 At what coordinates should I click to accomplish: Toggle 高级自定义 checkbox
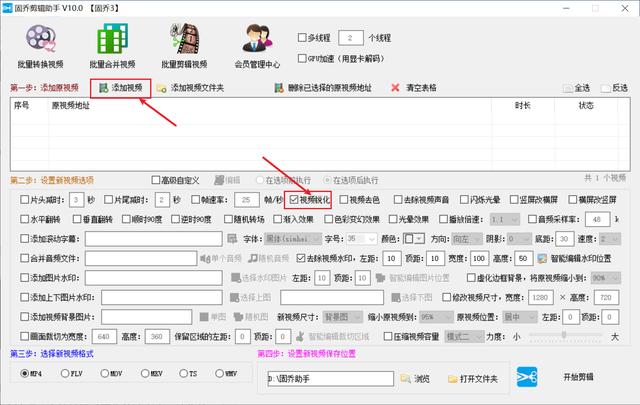(155, 180)
